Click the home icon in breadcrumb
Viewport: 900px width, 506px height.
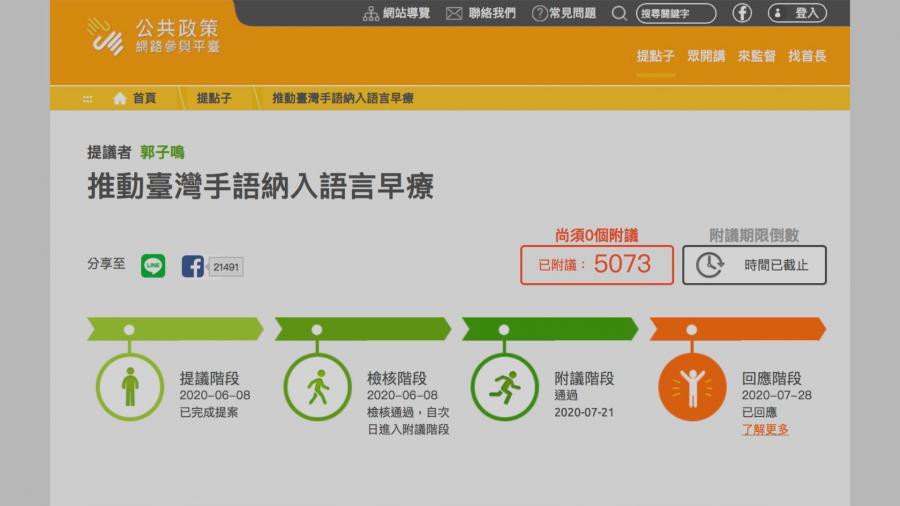click(120, 98)
